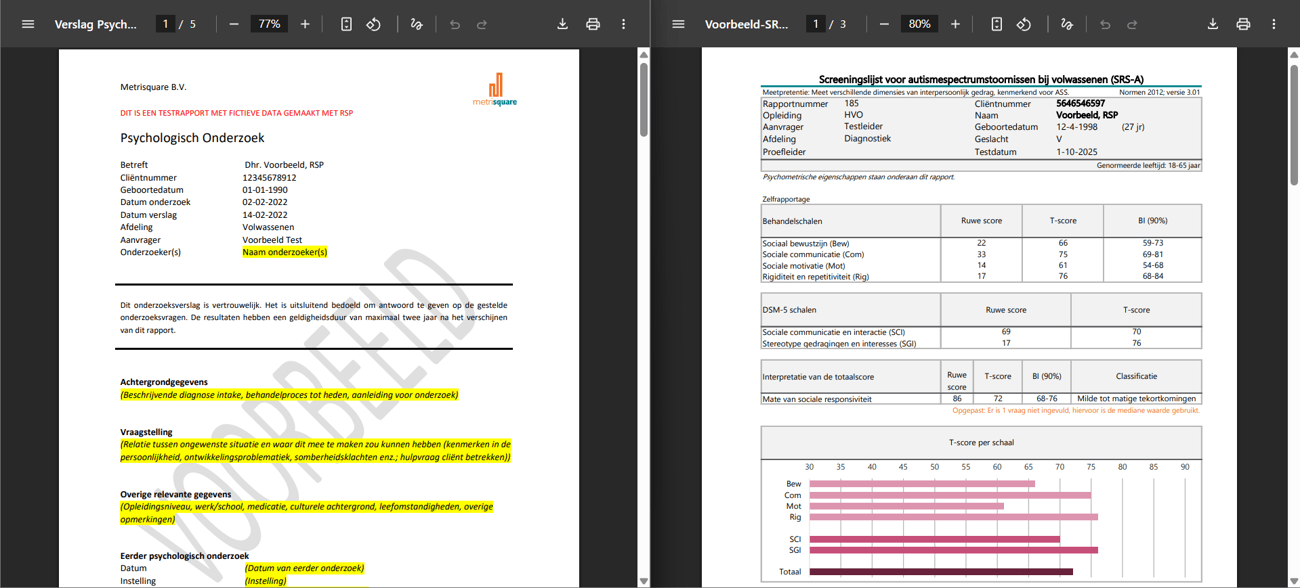Rotate the Verslag Psych document counterclockwise
This screenshot has width=1300, height=588.
pyautogui.click(x=373, y=24)
